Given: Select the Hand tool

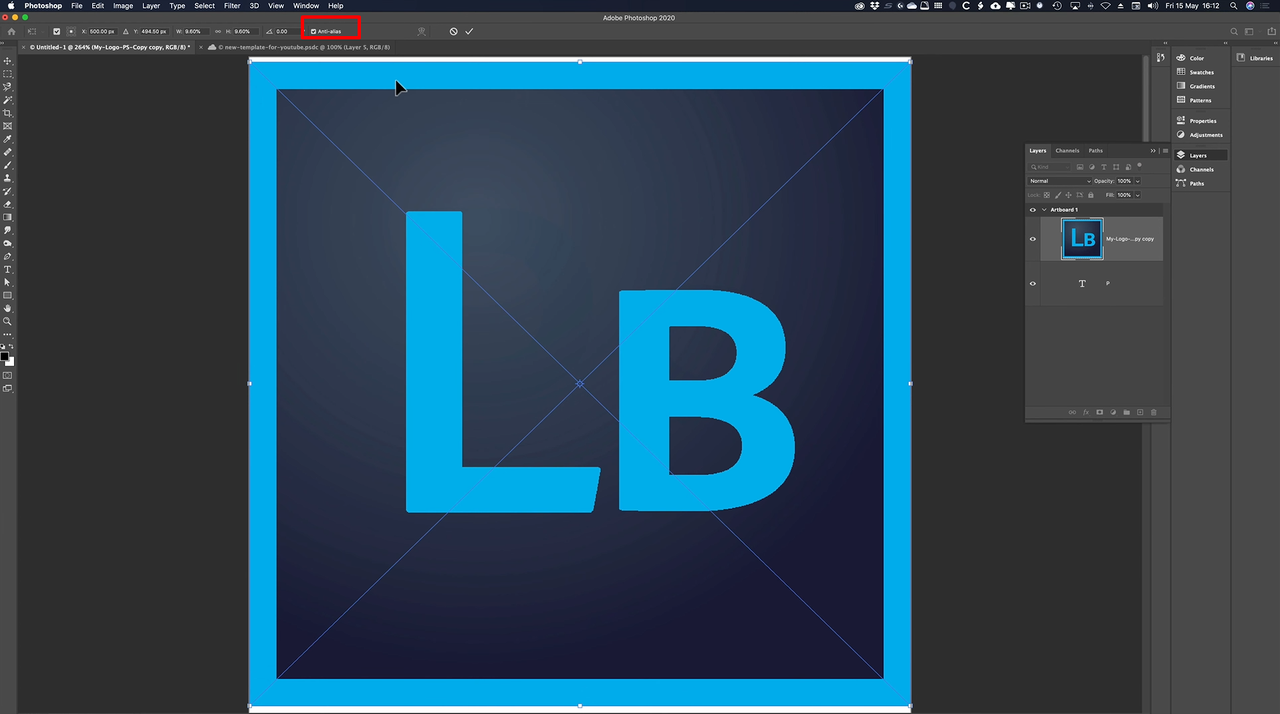Looking at the screenshot, I should click(x=8, y=309).
